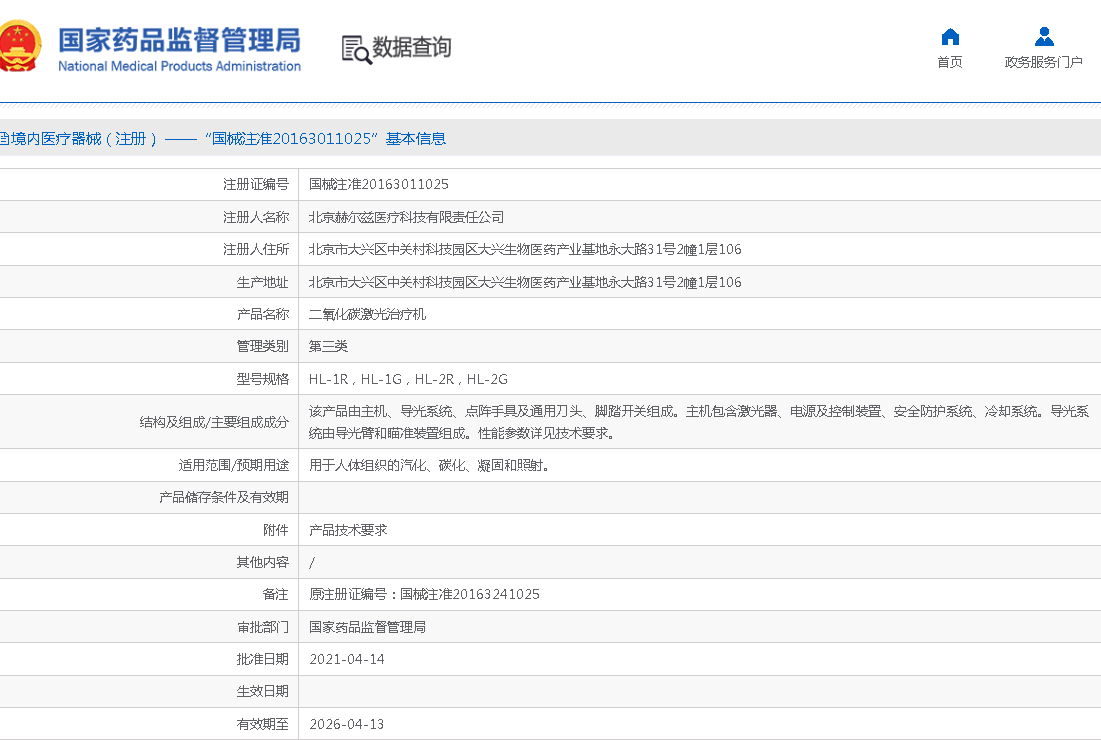
Task: Click the 产品名称 value 二氧化碳激光治疗机
Action: click(367, 314)
